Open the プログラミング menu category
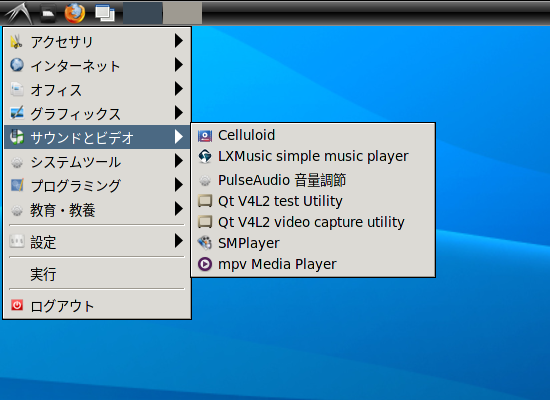This screenshot has width=550, height=400. pos(97,185)
